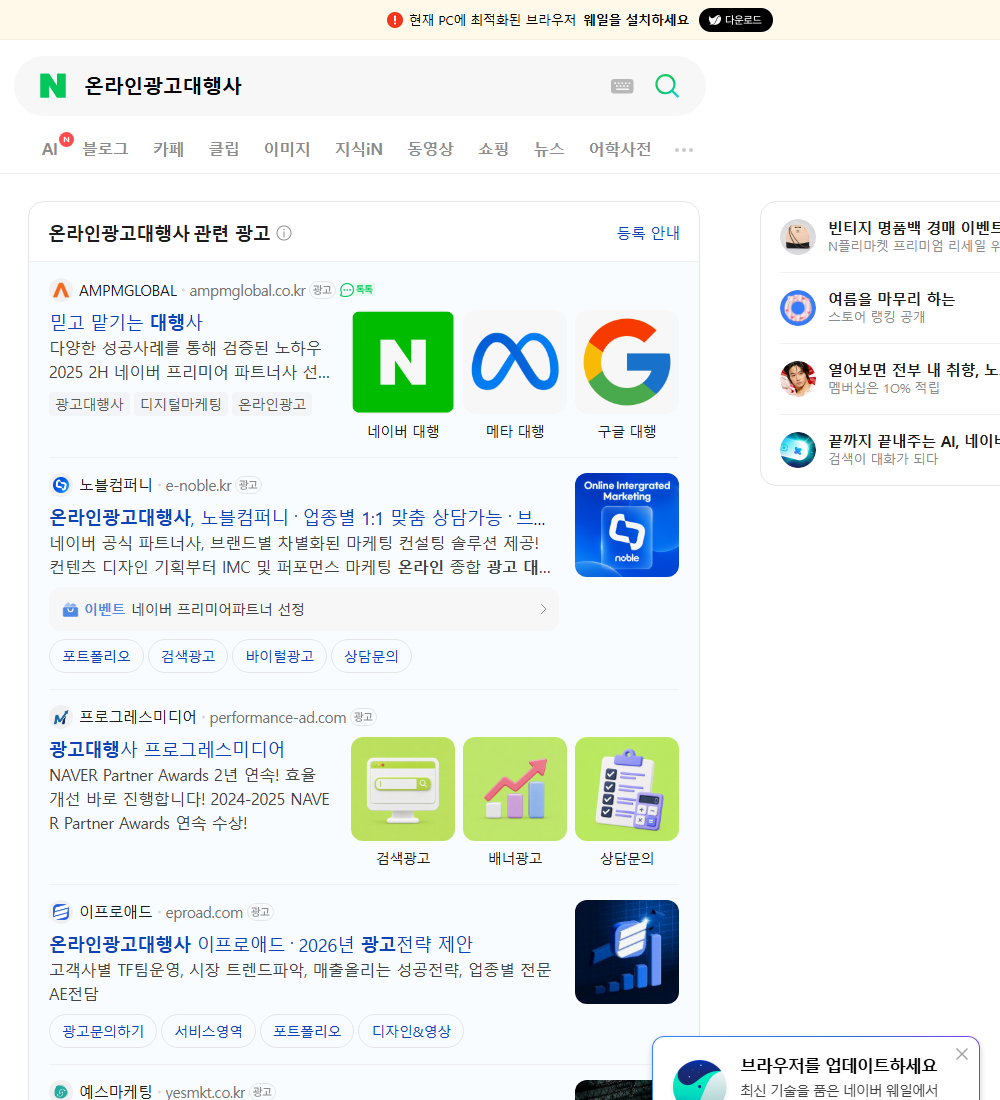Open the eproad.com URL link
The width and height of the screenshot is (1000, 1100).
204,913
